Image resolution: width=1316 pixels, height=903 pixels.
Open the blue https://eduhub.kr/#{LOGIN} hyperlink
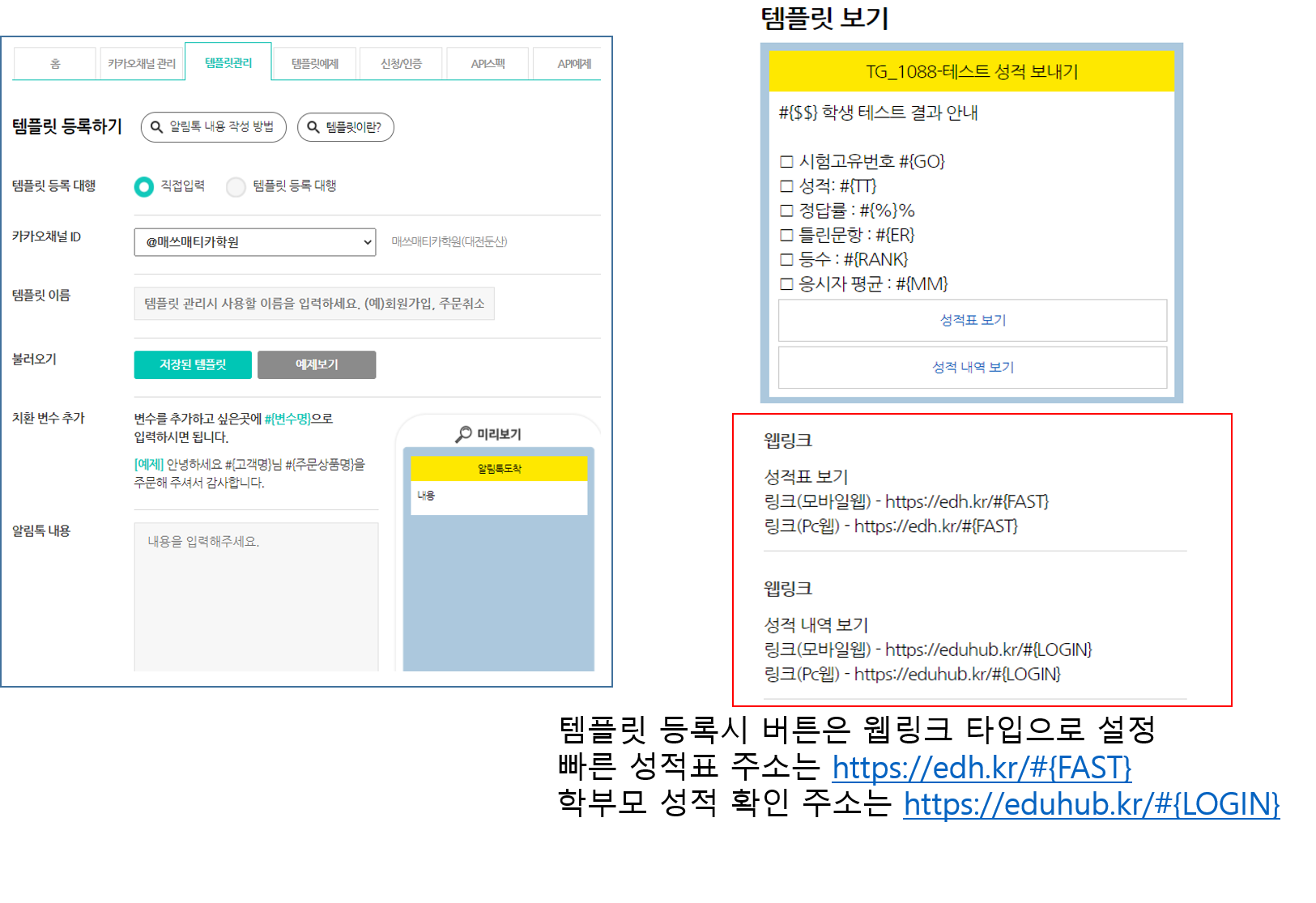pyautogui.click(x=1091, y=803)
